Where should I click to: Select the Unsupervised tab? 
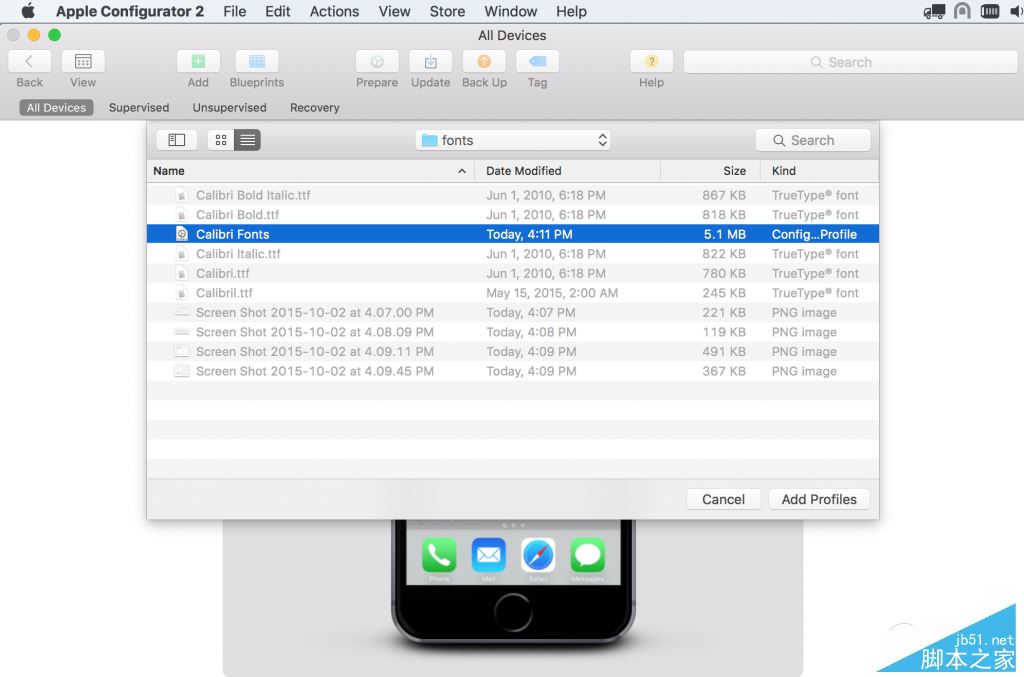pyautogui.click(x=229, y=107)
